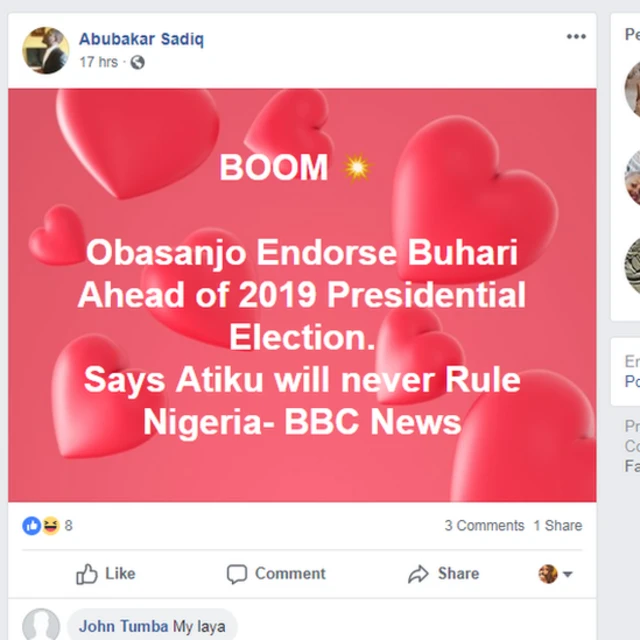Open John Tumba's profile from the comment

coord(124,627)
